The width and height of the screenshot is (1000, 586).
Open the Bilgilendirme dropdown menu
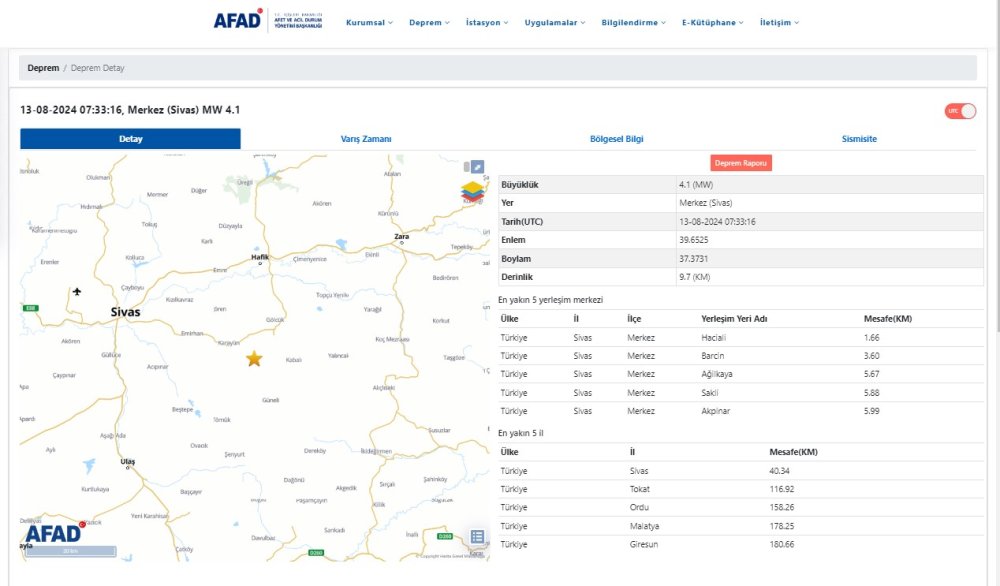633,22
